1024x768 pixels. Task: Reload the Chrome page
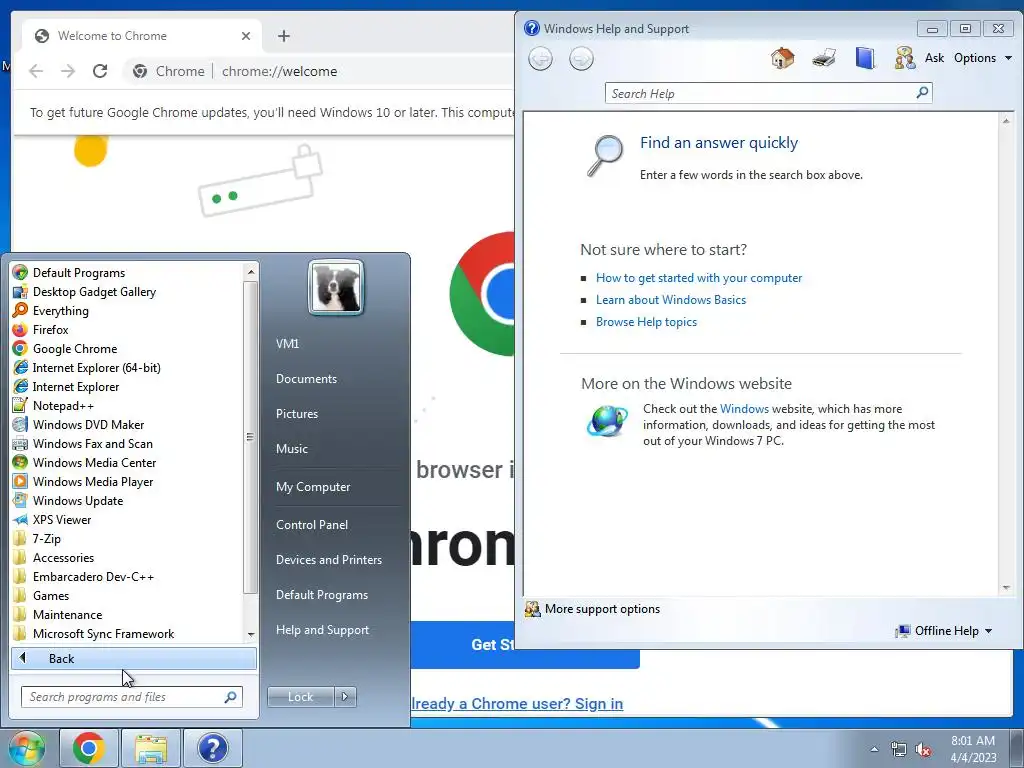click(x=100, y=71)
